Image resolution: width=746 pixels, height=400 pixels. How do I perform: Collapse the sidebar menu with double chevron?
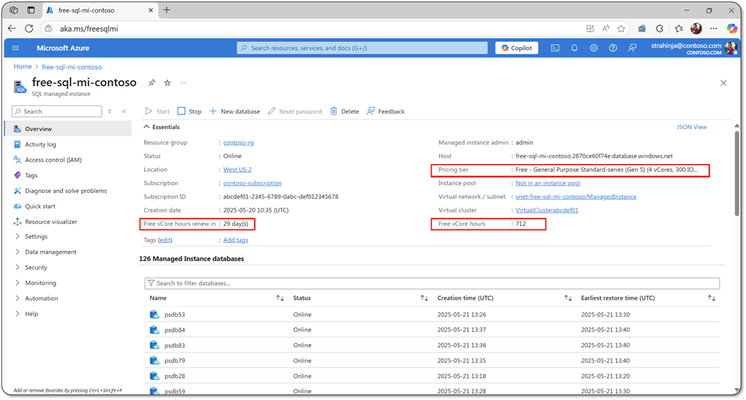124,111
